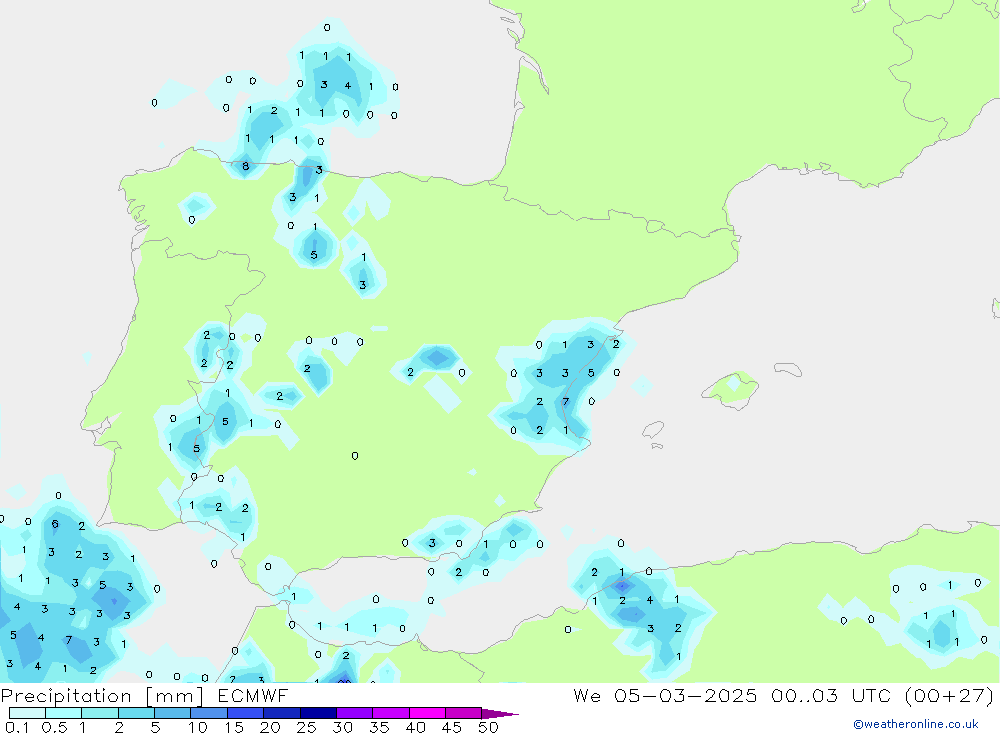
Task: Click the '30' legend scale label
Action: [x=343, y=727]
